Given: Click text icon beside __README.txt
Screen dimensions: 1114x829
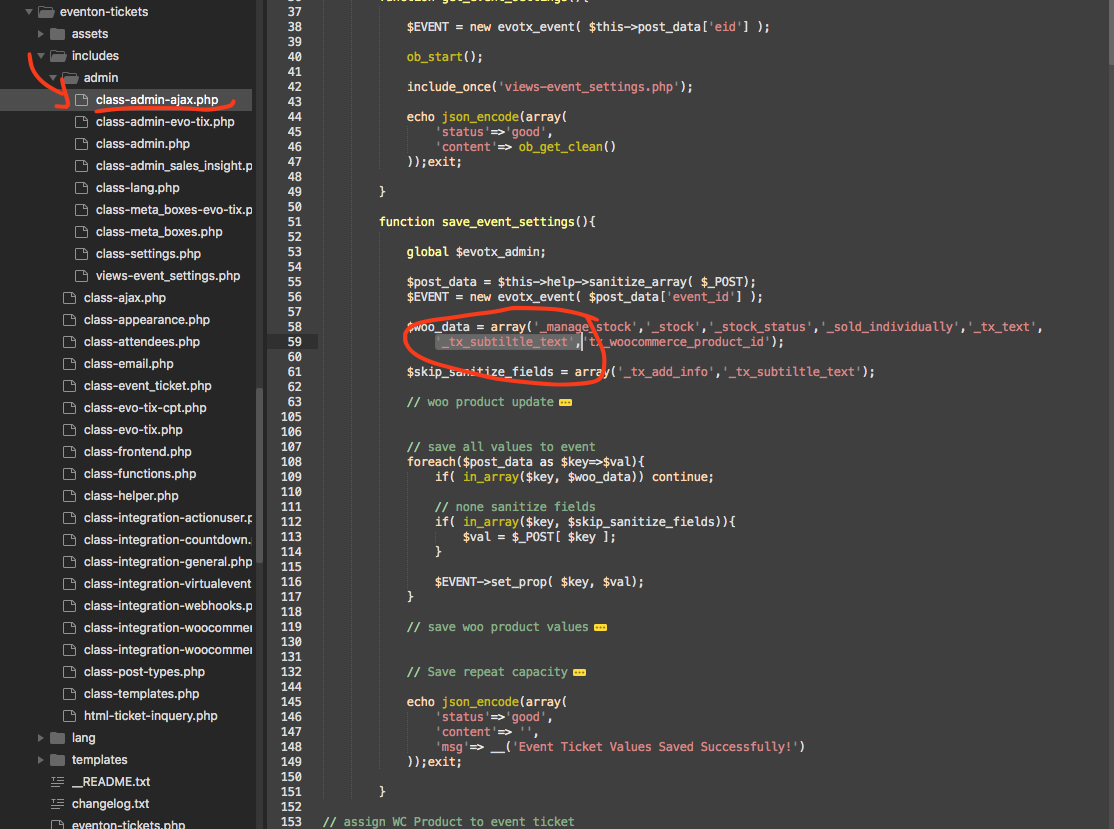Looking at the screenshot, I should point(58,781).
